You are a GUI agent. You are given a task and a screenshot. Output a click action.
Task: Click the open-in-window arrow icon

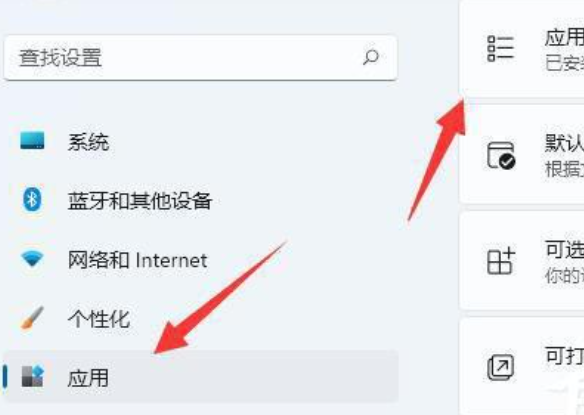point(501,367)
